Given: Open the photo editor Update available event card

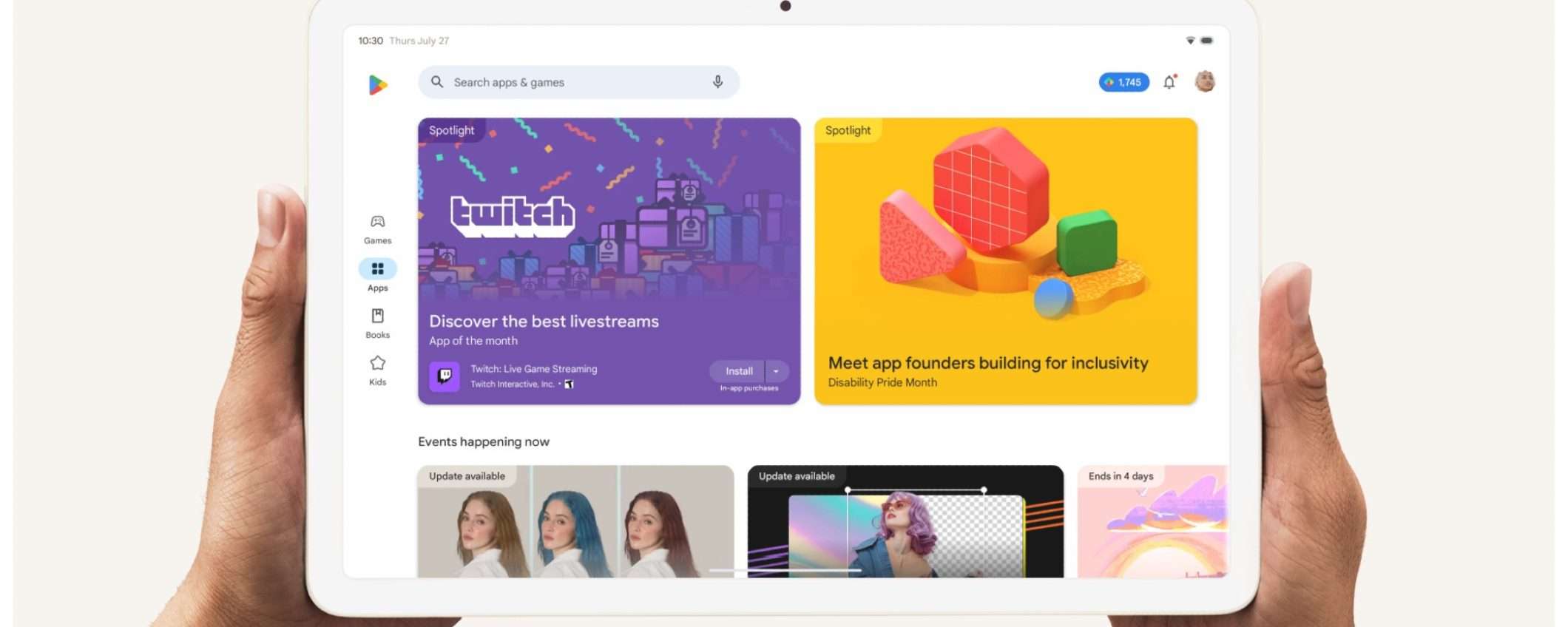Looking at the screenshot, I should [x=905, y=521].
